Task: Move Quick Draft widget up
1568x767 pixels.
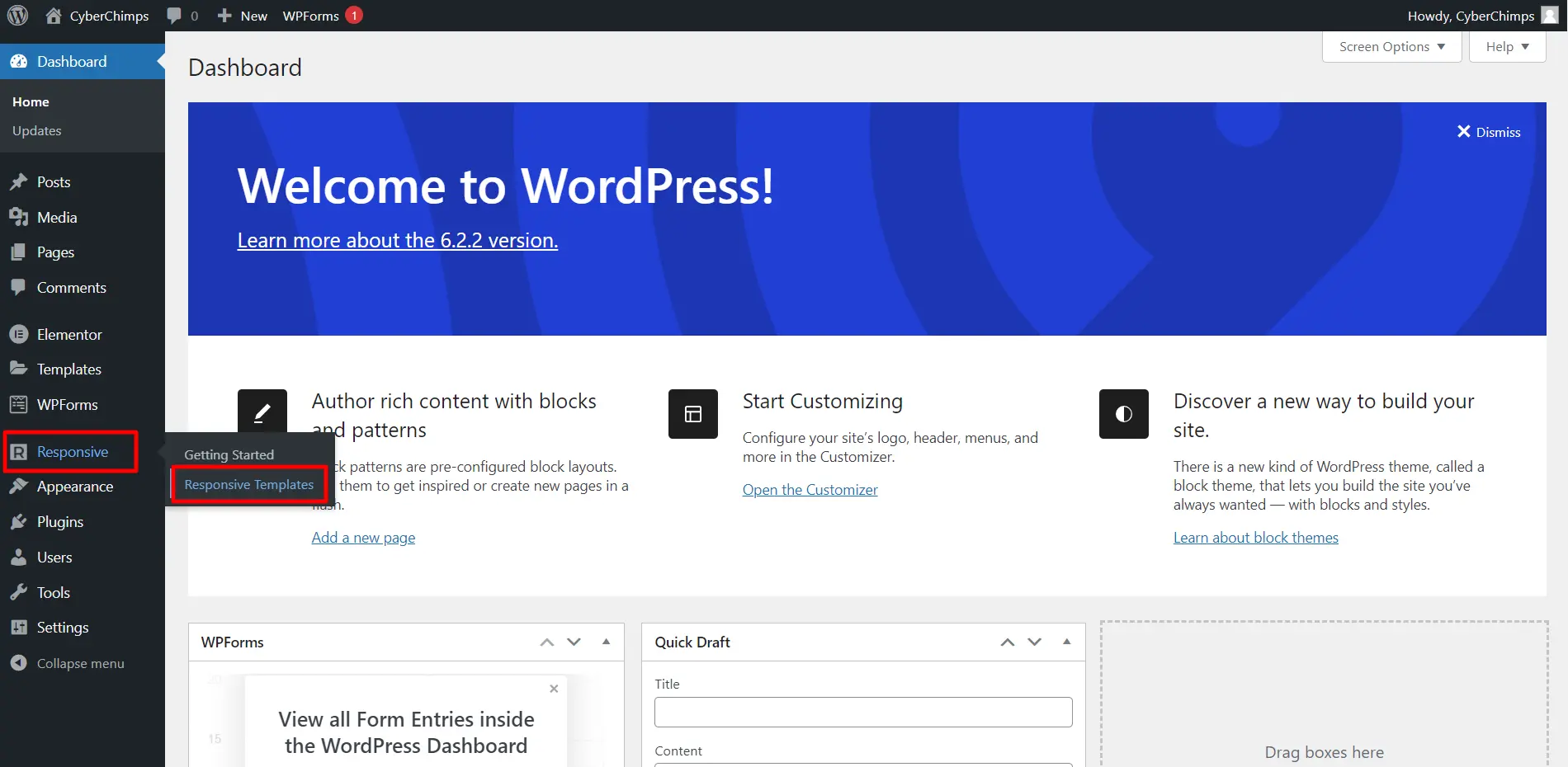Action: [x=1008, y=642]
